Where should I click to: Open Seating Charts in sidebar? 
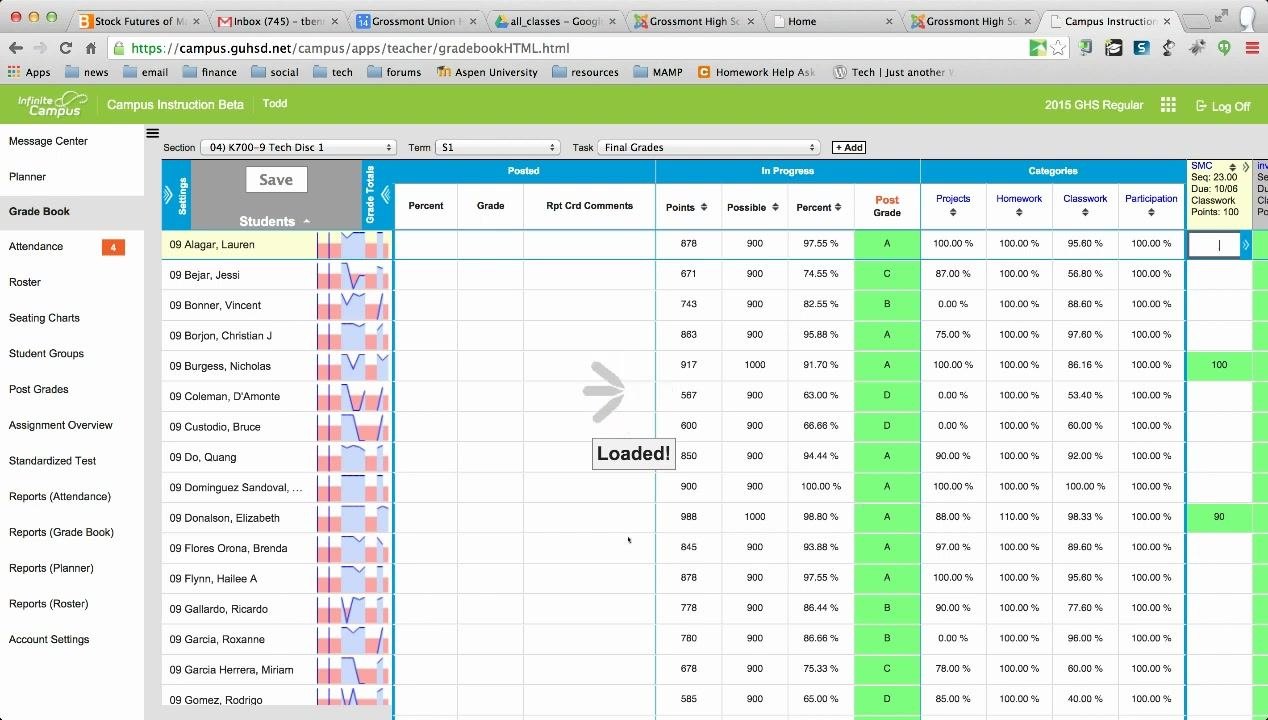[44, 318]
